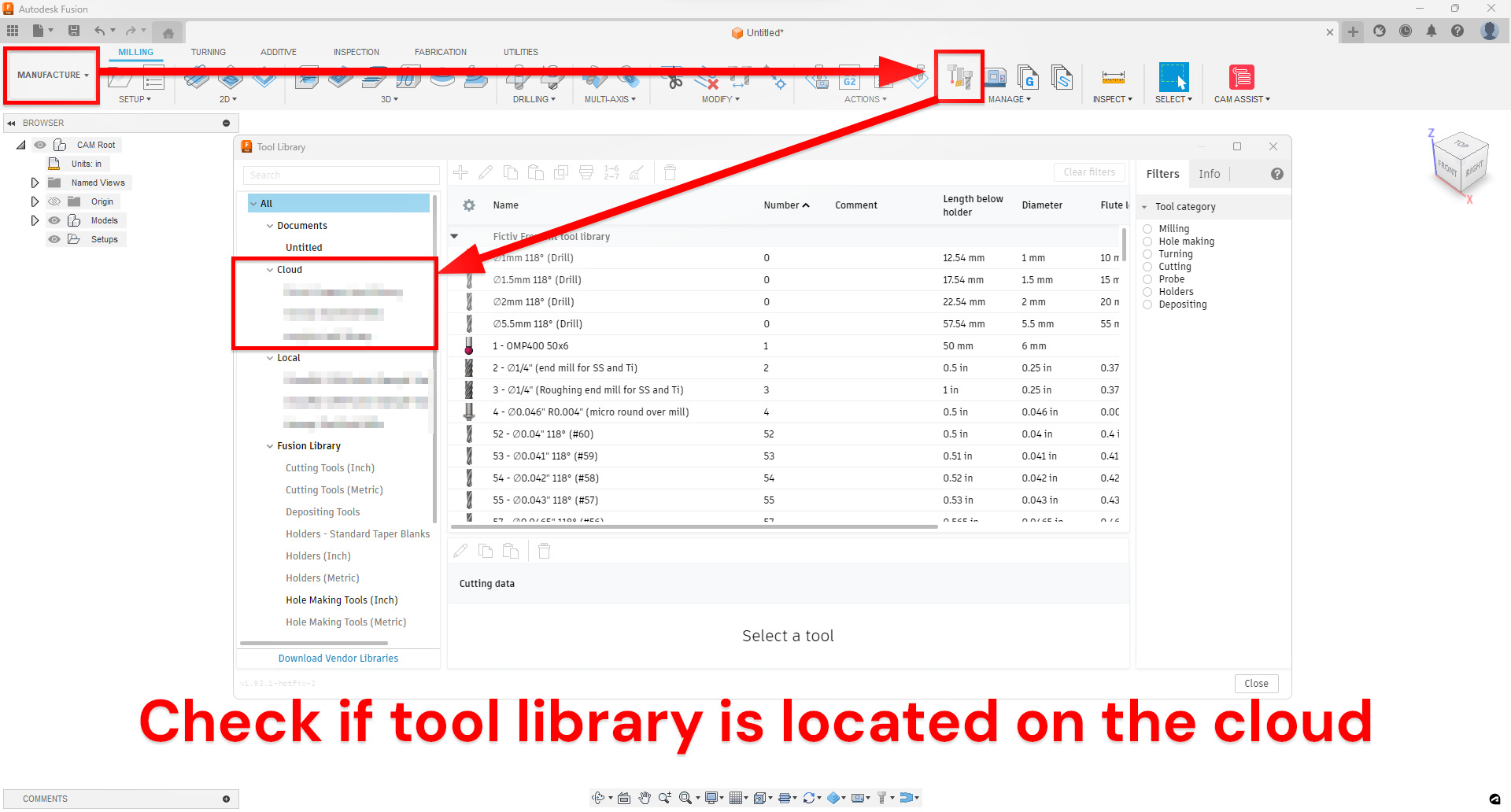Viewport: 1511px width, 812px height.
Task: Click the Machine Library icon in Manage
Action: point(996,77)
